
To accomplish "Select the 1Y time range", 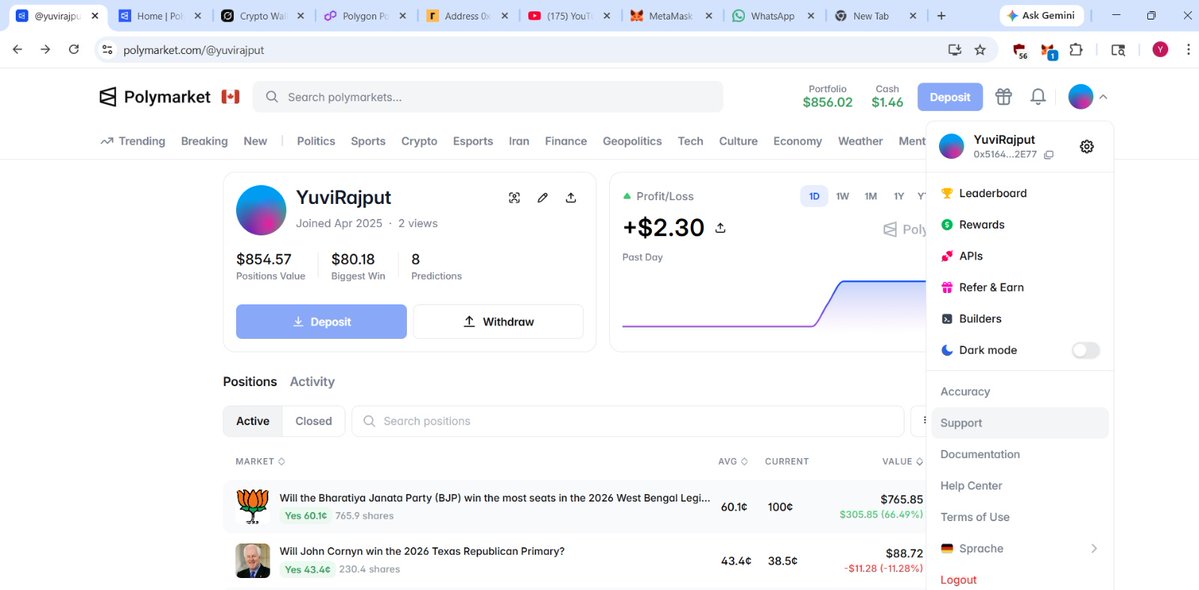I will coord(899,196).
